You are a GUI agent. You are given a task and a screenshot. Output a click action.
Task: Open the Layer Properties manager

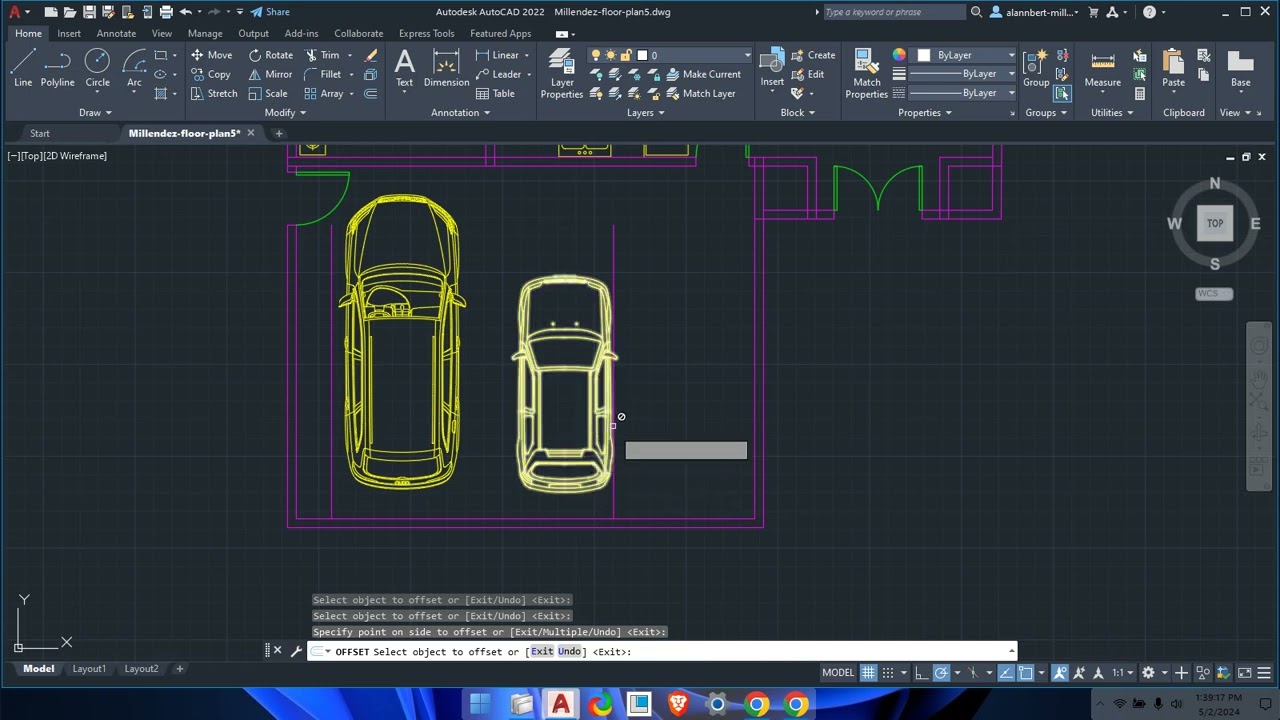tap(562, 73)
